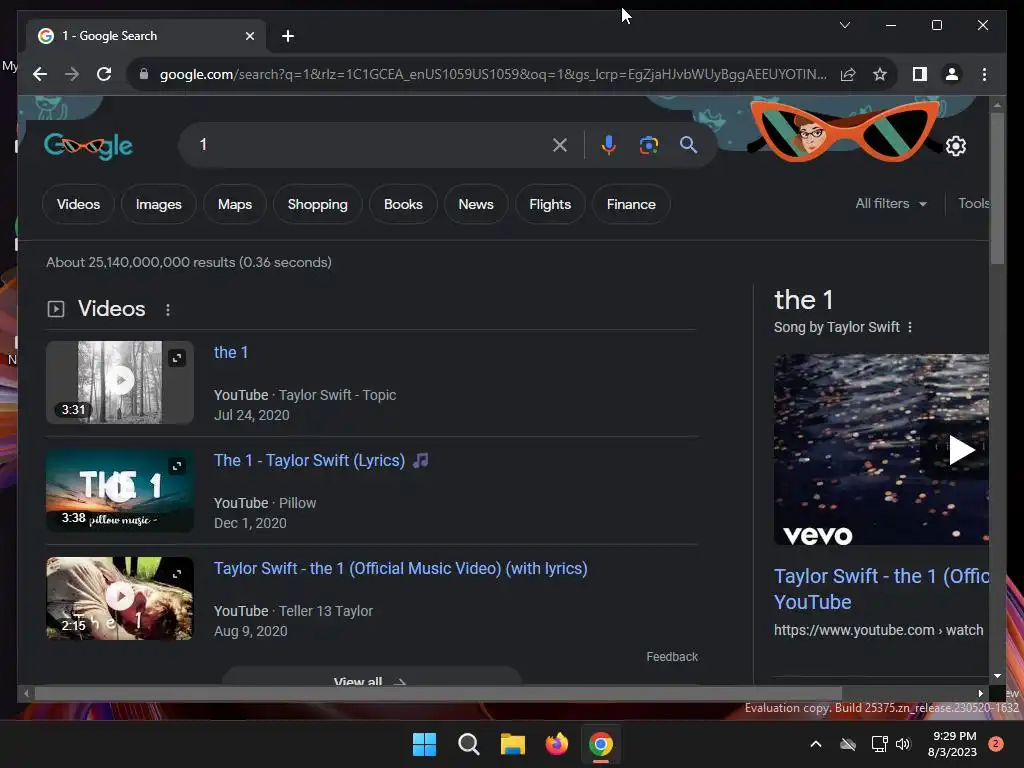The height and width of the screenshot is (768, 1024).
Task: Click the horizontal scrollbar right arrow
Action: click(x=980, y=693)
